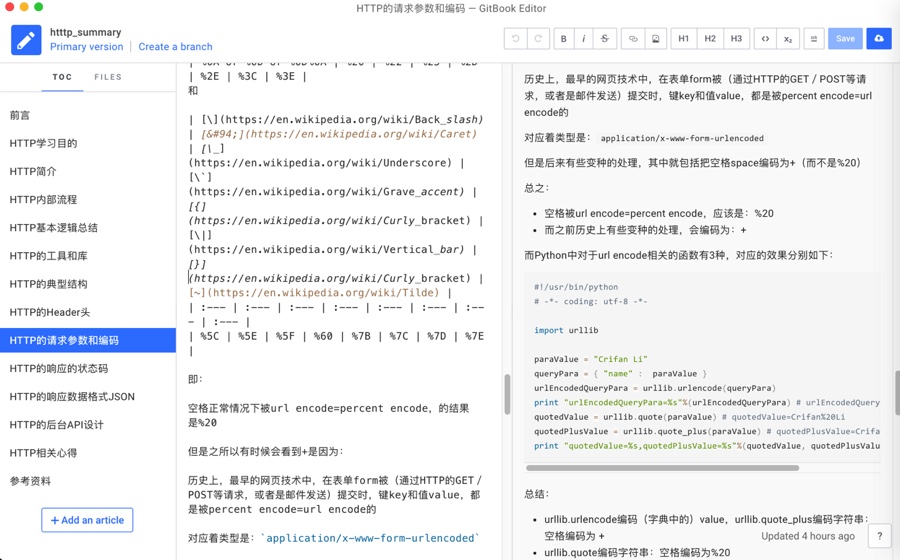Select the HTTP的请求参数和编码 article
900x560 pixels.
tap(88, 340)
